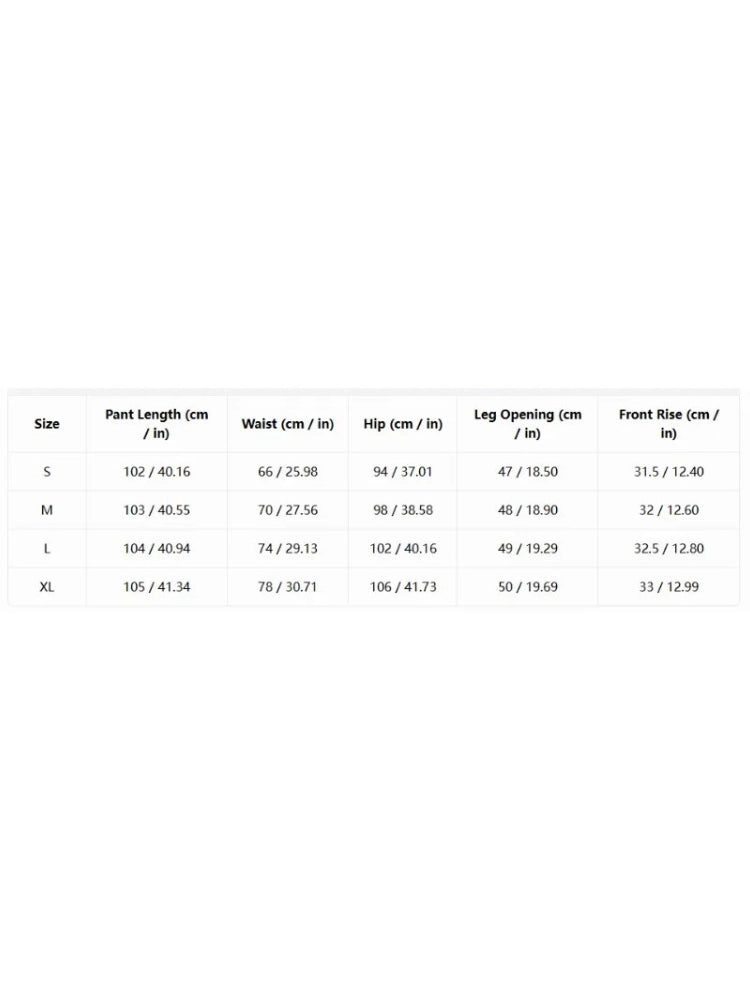This screenshot has height=1000, width=750.
Task: Select the 66 / 25.98 waist cell
Action: pyautogui.click(x=288, y=472)
